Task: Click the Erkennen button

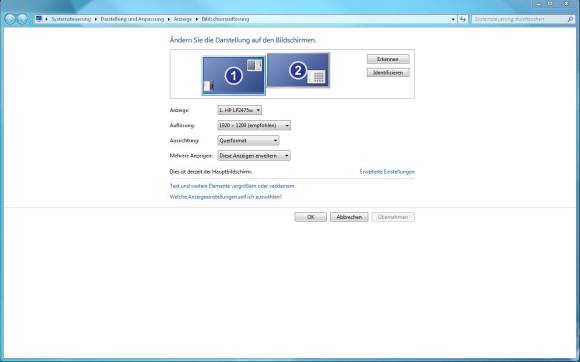Action: pyautogui.click(x=388, y=59)
